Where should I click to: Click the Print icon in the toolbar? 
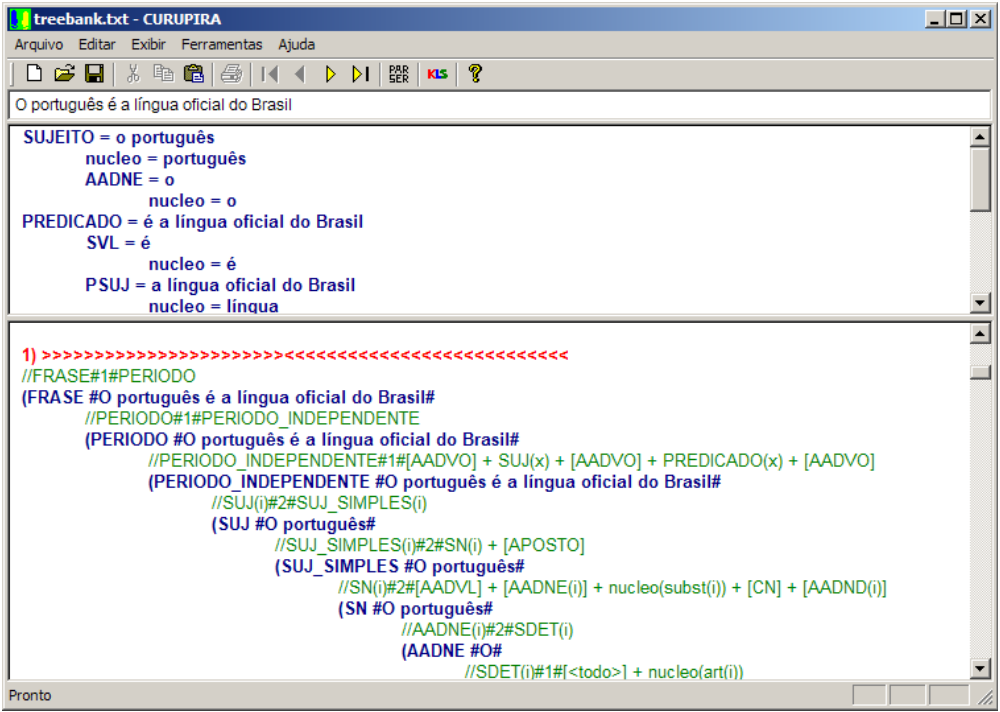click(232, 74)
